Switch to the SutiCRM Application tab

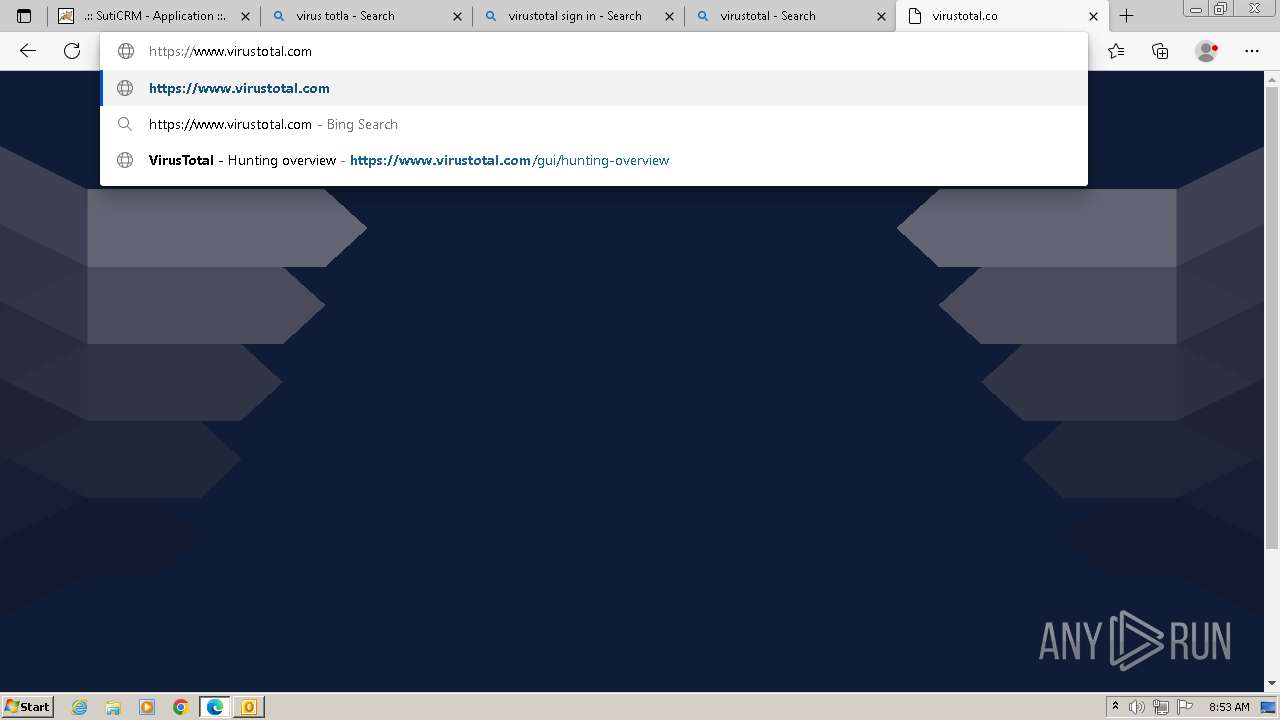(155, 16)
